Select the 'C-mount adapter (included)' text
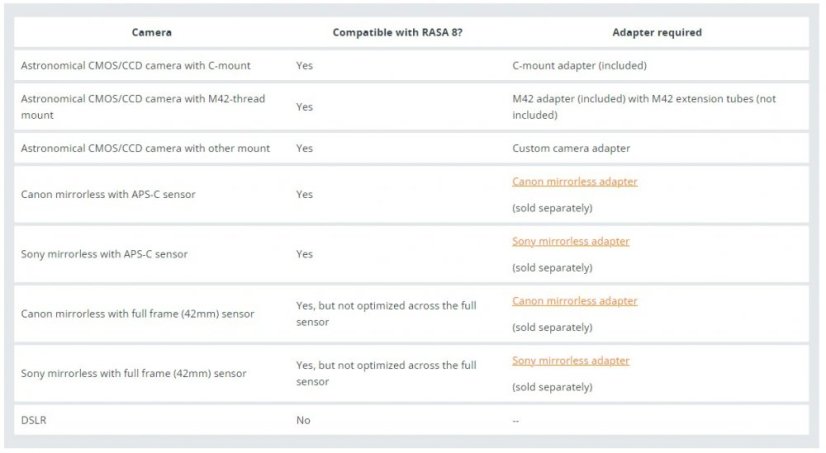 pyautogui.click(x=579, y=65)
